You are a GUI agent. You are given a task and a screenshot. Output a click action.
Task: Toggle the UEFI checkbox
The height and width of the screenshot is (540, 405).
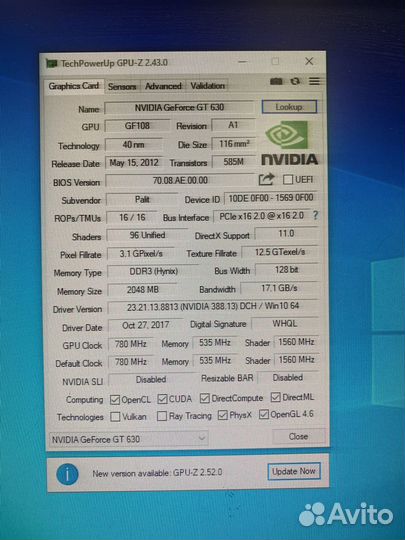point(288,179)
